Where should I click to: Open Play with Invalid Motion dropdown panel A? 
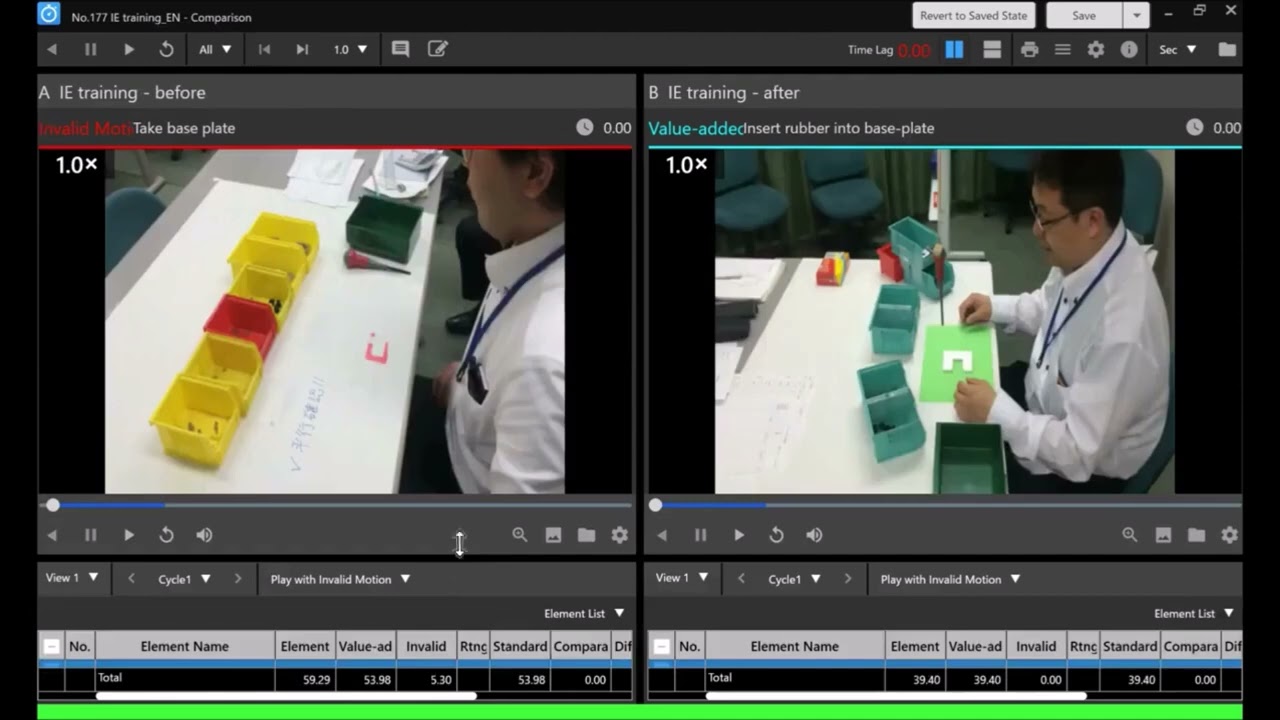pos(340,579)
